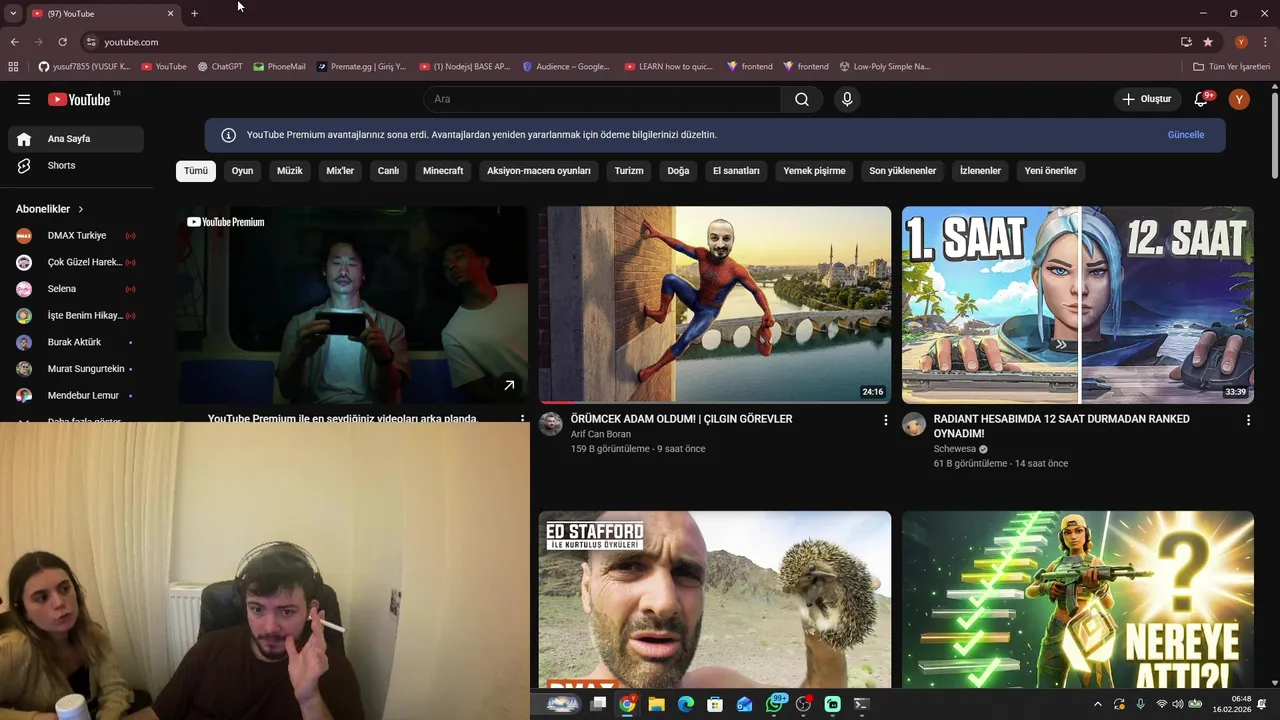The image size is (1280, 720).
Task: Open the notifications bell
Action: point(1202,99)
